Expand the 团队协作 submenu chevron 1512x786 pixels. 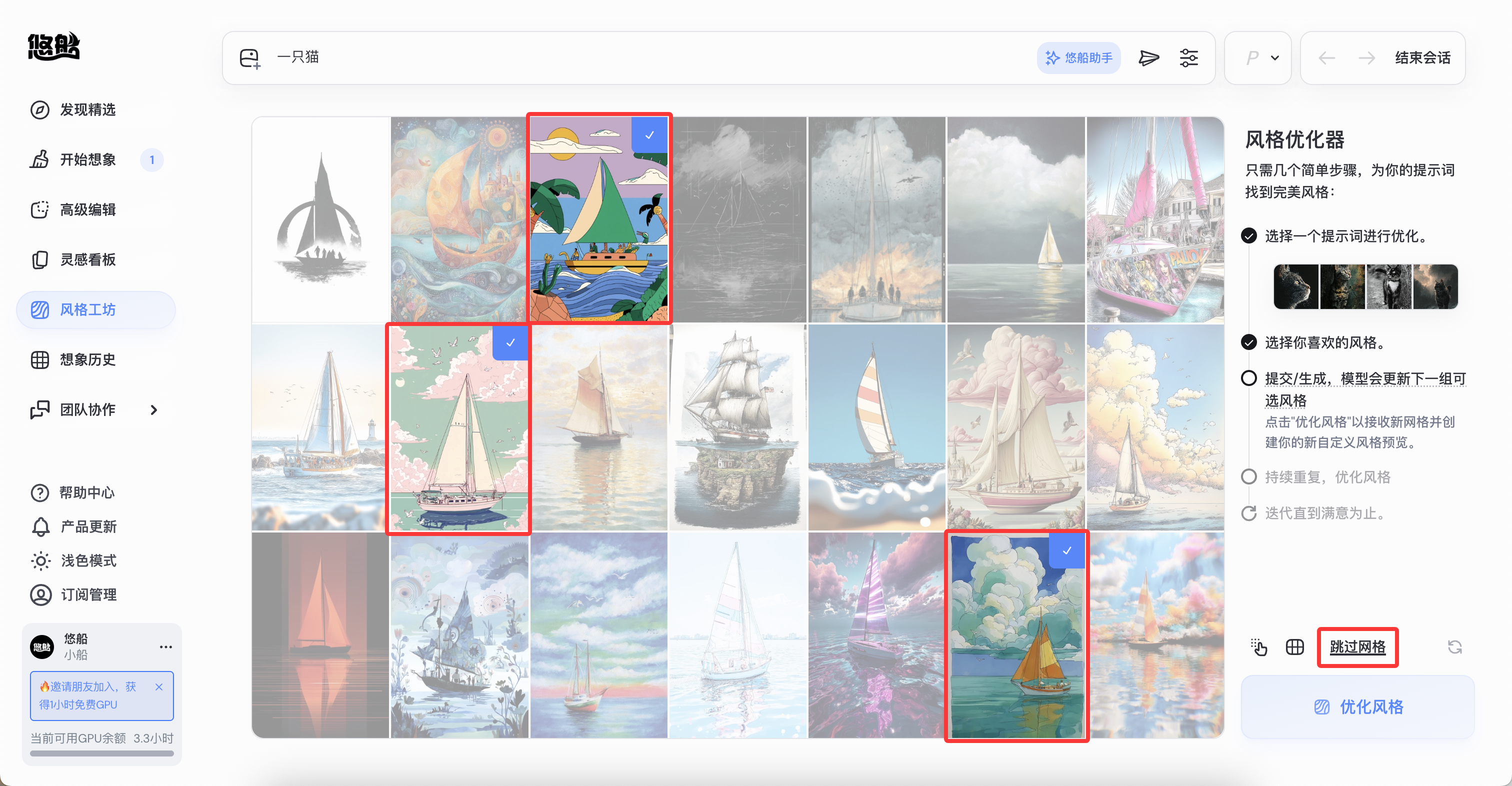coord(154,409)
